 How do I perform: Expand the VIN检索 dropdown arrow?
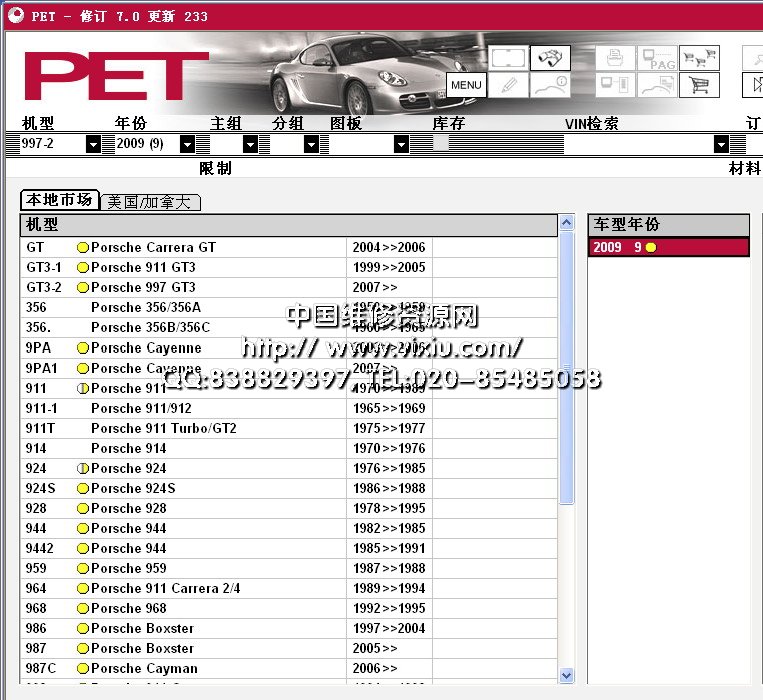pos(721,144)
